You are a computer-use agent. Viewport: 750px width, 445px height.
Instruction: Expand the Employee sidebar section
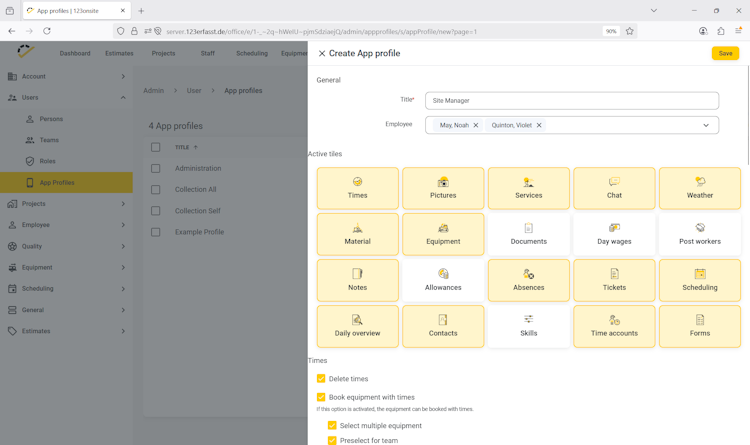point(66,225)
